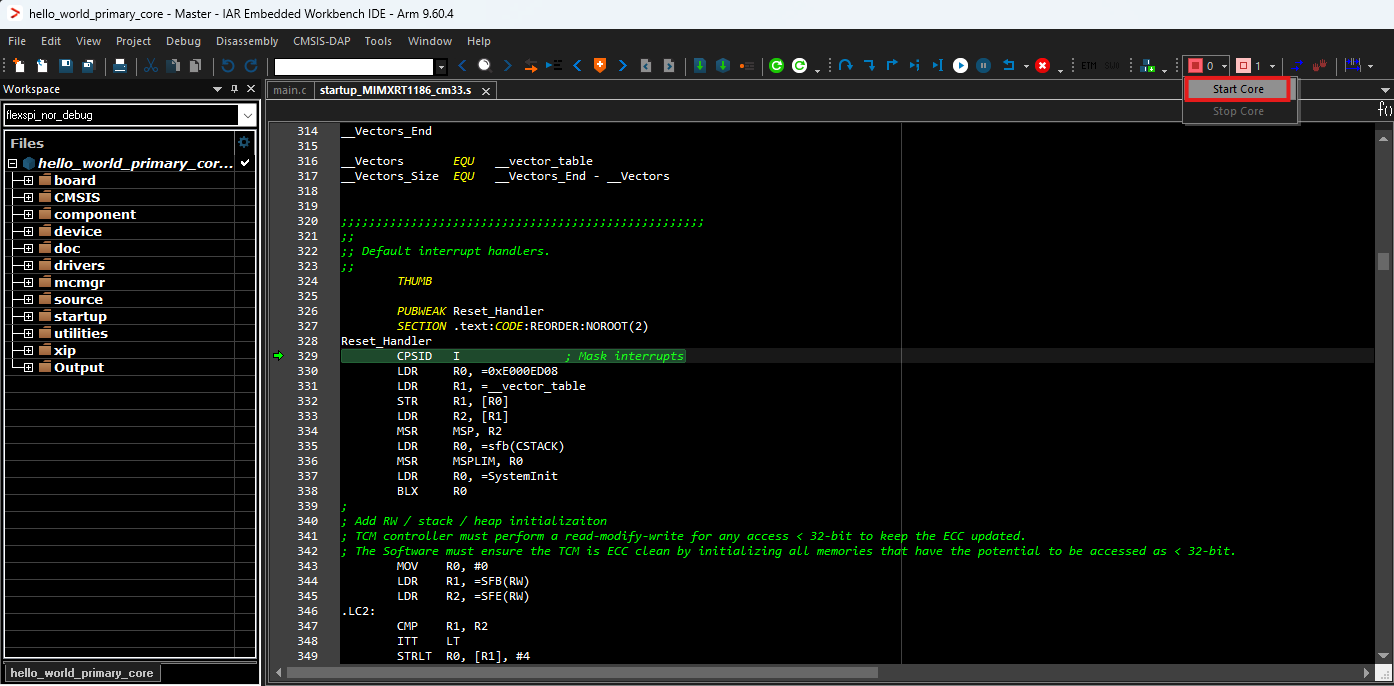1394x686 pixels.
Task: Open the flexspi_nor_debug configuration dropdown
Action: pos(247,115)
